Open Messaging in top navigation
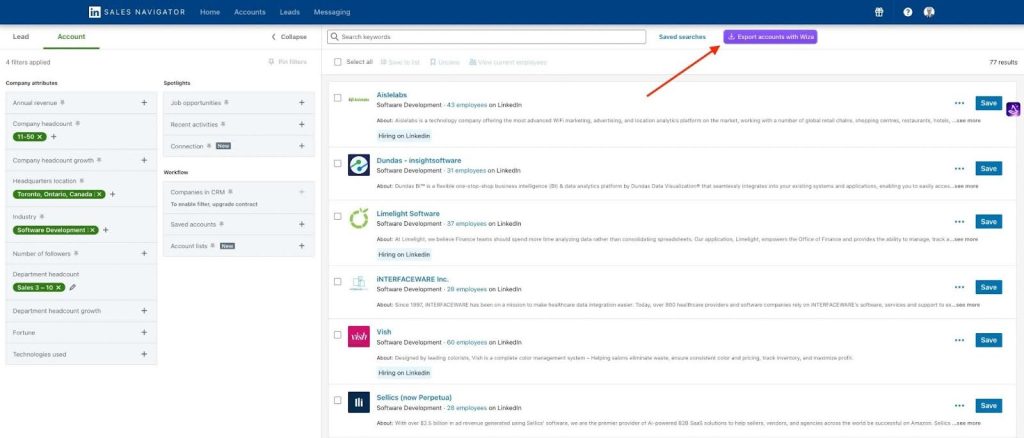The image size is (1024, 438). [x=332, y=12]
